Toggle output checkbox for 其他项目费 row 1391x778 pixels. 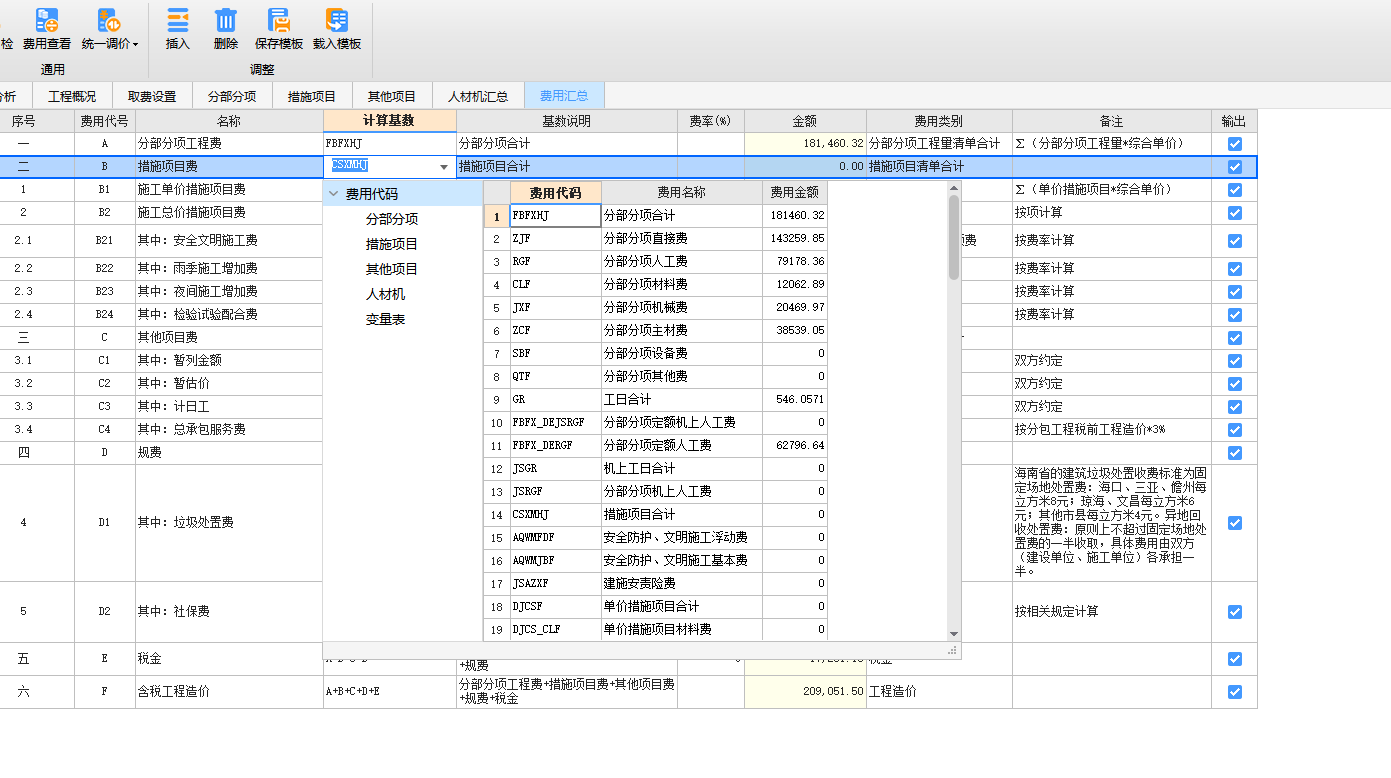click(x=1235, y=338)
